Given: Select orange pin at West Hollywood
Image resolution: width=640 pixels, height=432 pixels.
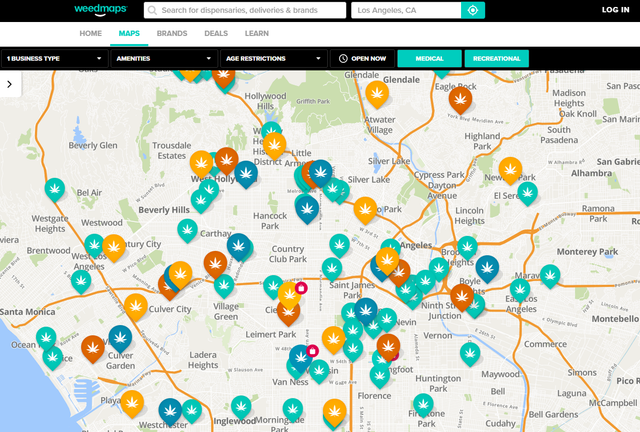Looking at the screenshot, I should (227, 160).
